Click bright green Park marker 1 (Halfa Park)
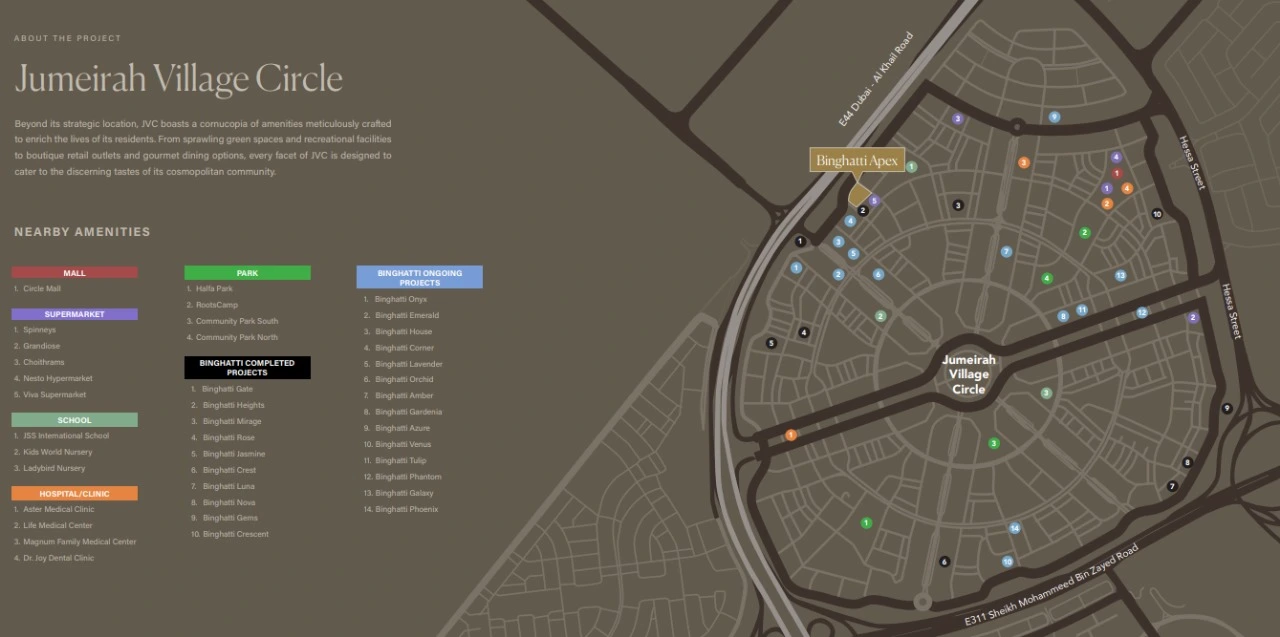 [x=866, y=523]
